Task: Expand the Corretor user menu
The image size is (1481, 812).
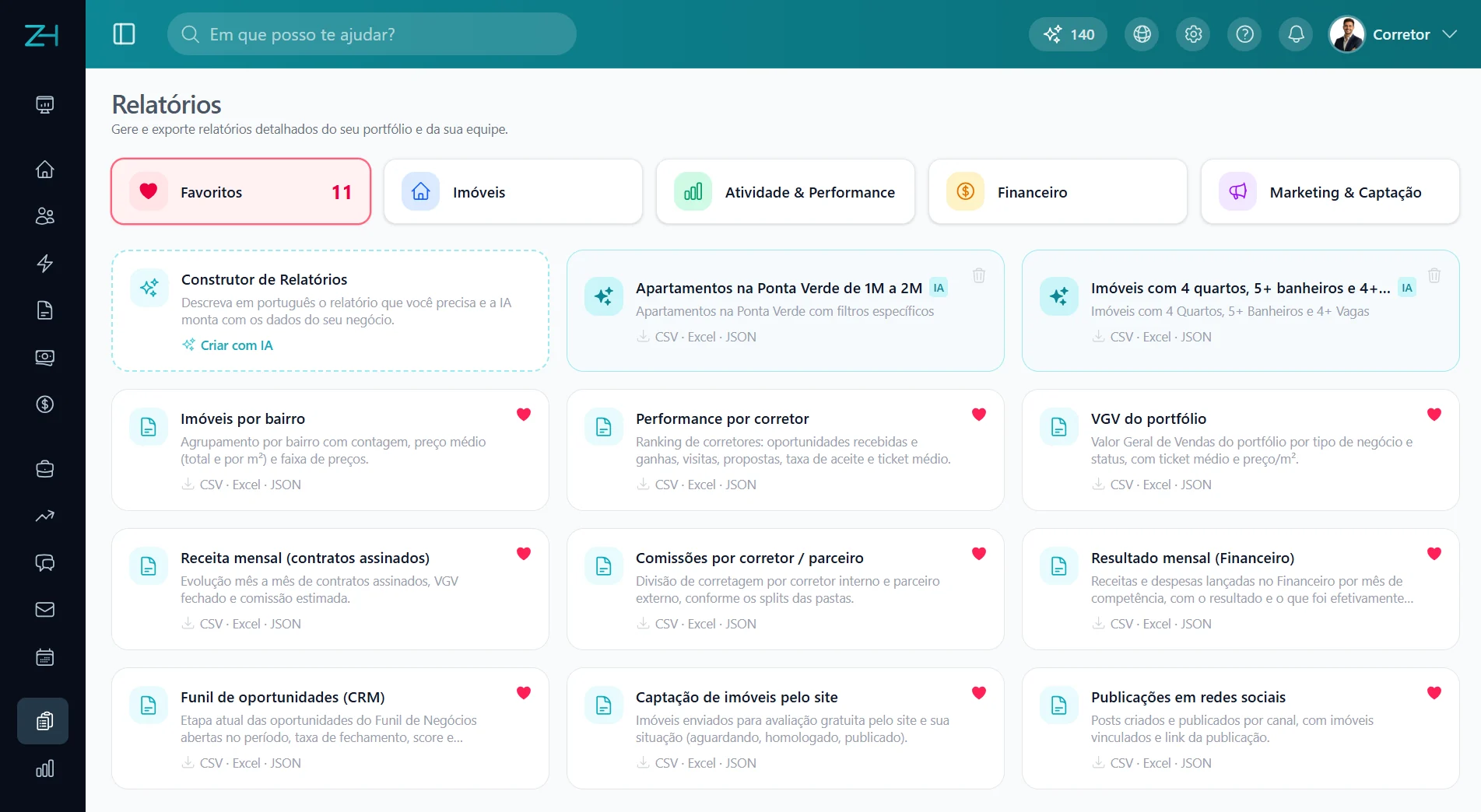Action: [x=1449, y=34]
